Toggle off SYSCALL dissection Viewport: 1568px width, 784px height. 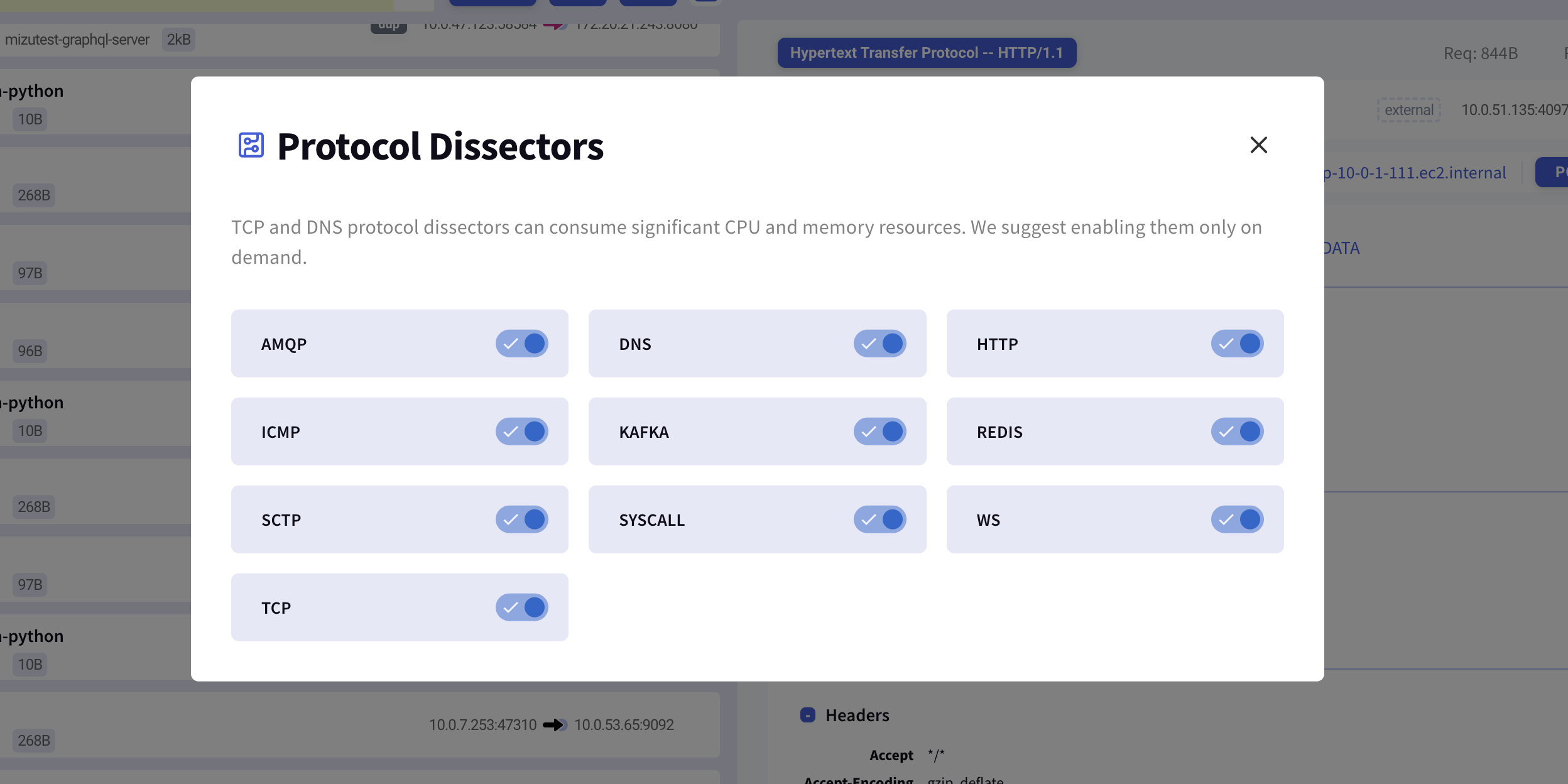pos(881,520)
